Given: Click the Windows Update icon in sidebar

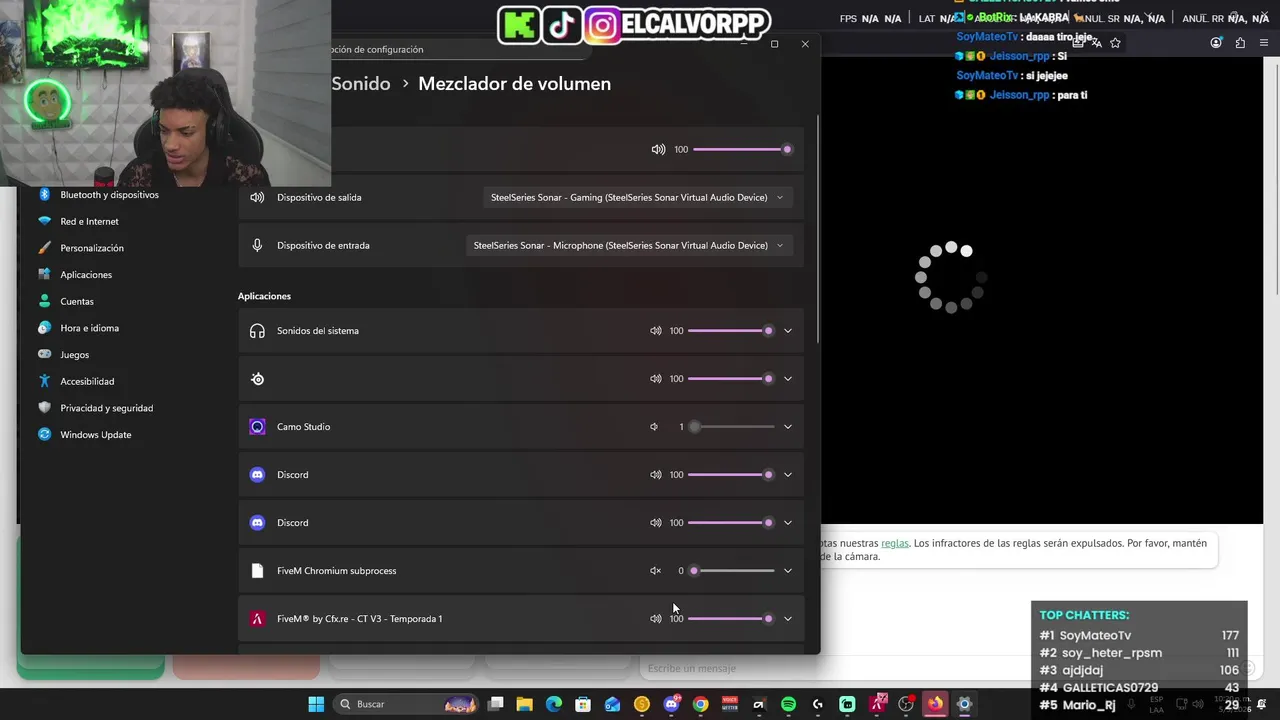Looking at the screenshot, I should [x=44, y=435].
